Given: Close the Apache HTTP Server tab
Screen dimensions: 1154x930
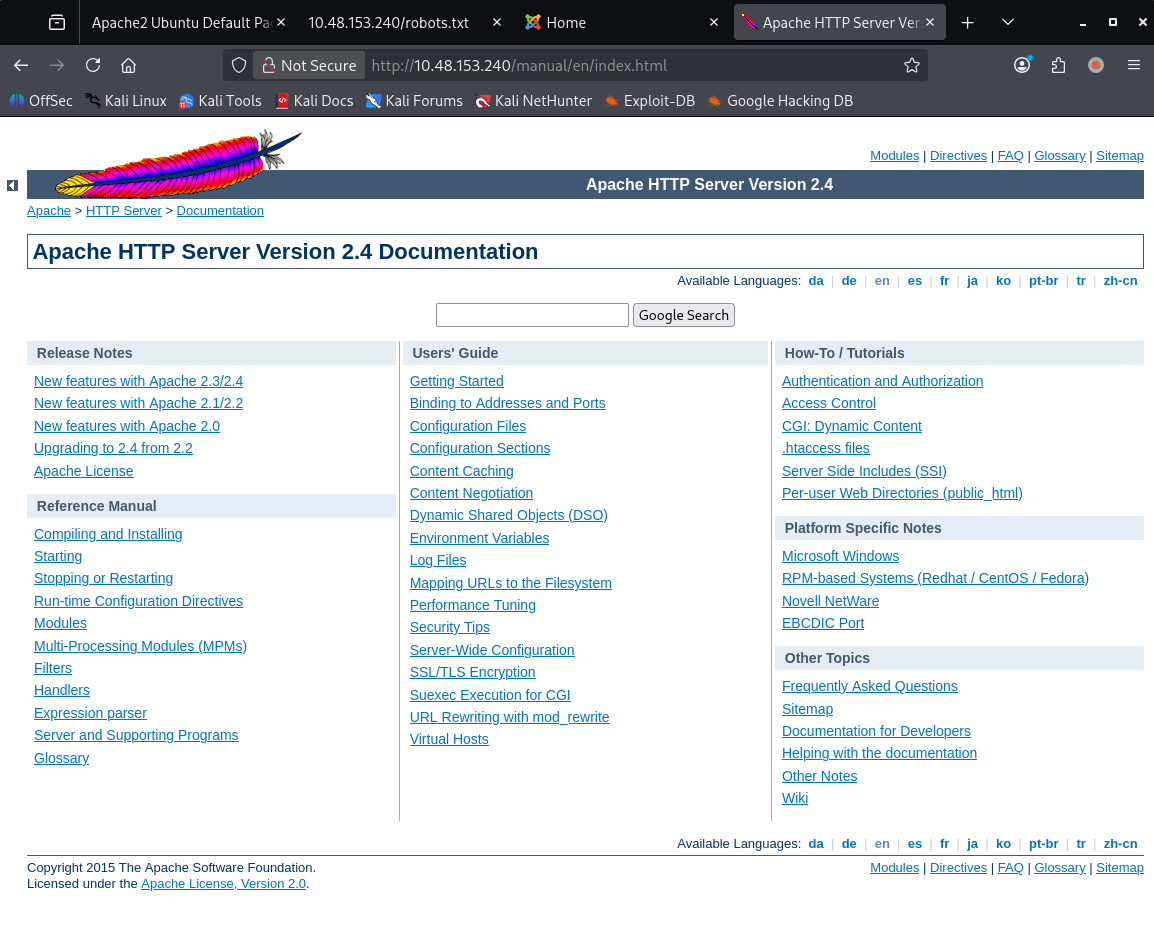Looking at the screenshot, I should pyautogui.click(x=930, y=22).
